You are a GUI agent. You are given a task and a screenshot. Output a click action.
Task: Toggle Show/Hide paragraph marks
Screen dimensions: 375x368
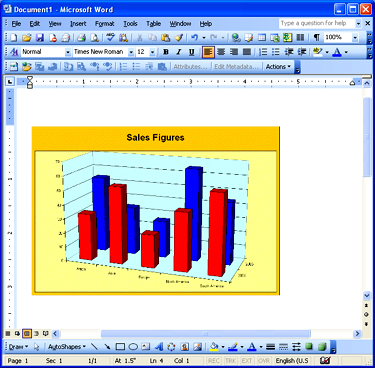pyautogui.click(x=316, y=37)
